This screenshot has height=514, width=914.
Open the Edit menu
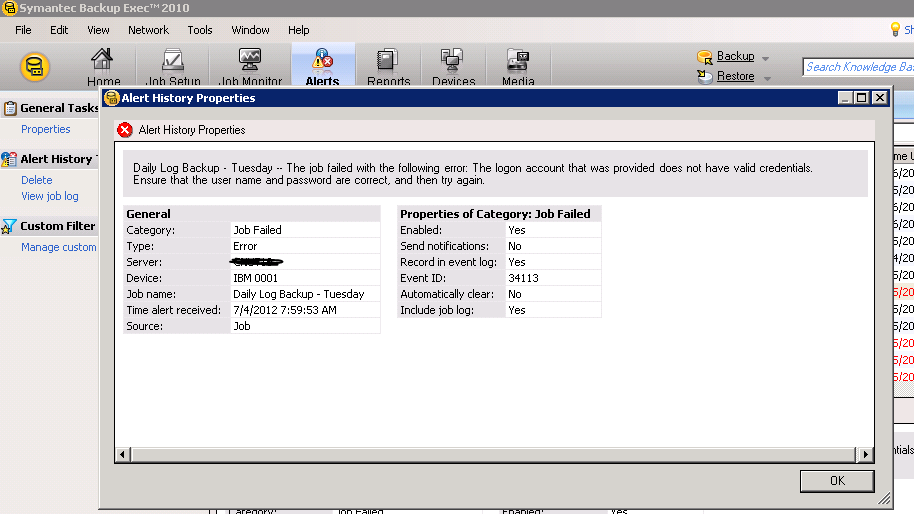[x=59, y=30]
